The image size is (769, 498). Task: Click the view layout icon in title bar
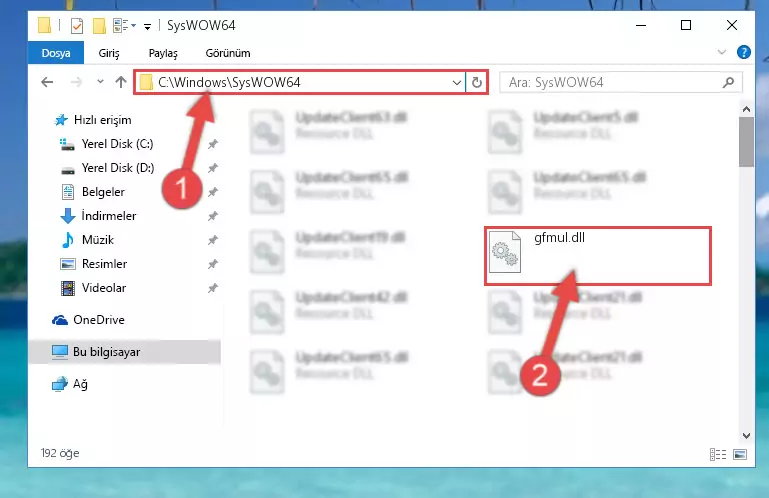[x=124, y=25]
